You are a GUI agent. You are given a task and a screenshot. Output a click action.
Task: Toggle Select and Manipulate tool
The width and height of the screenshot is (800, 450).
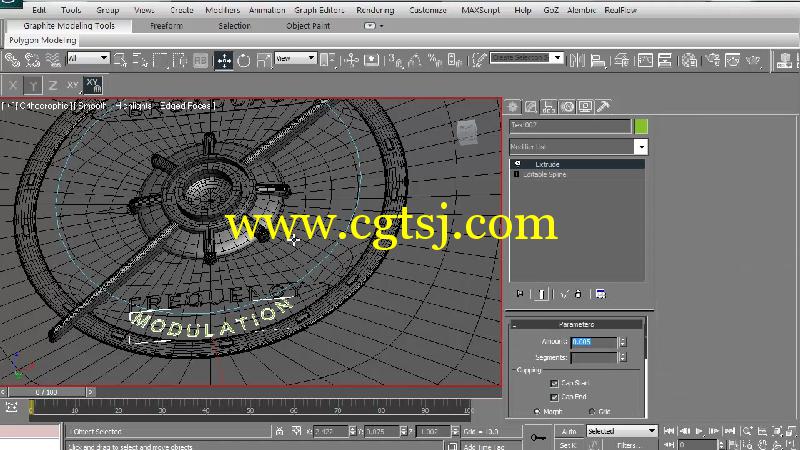point(351,60)
